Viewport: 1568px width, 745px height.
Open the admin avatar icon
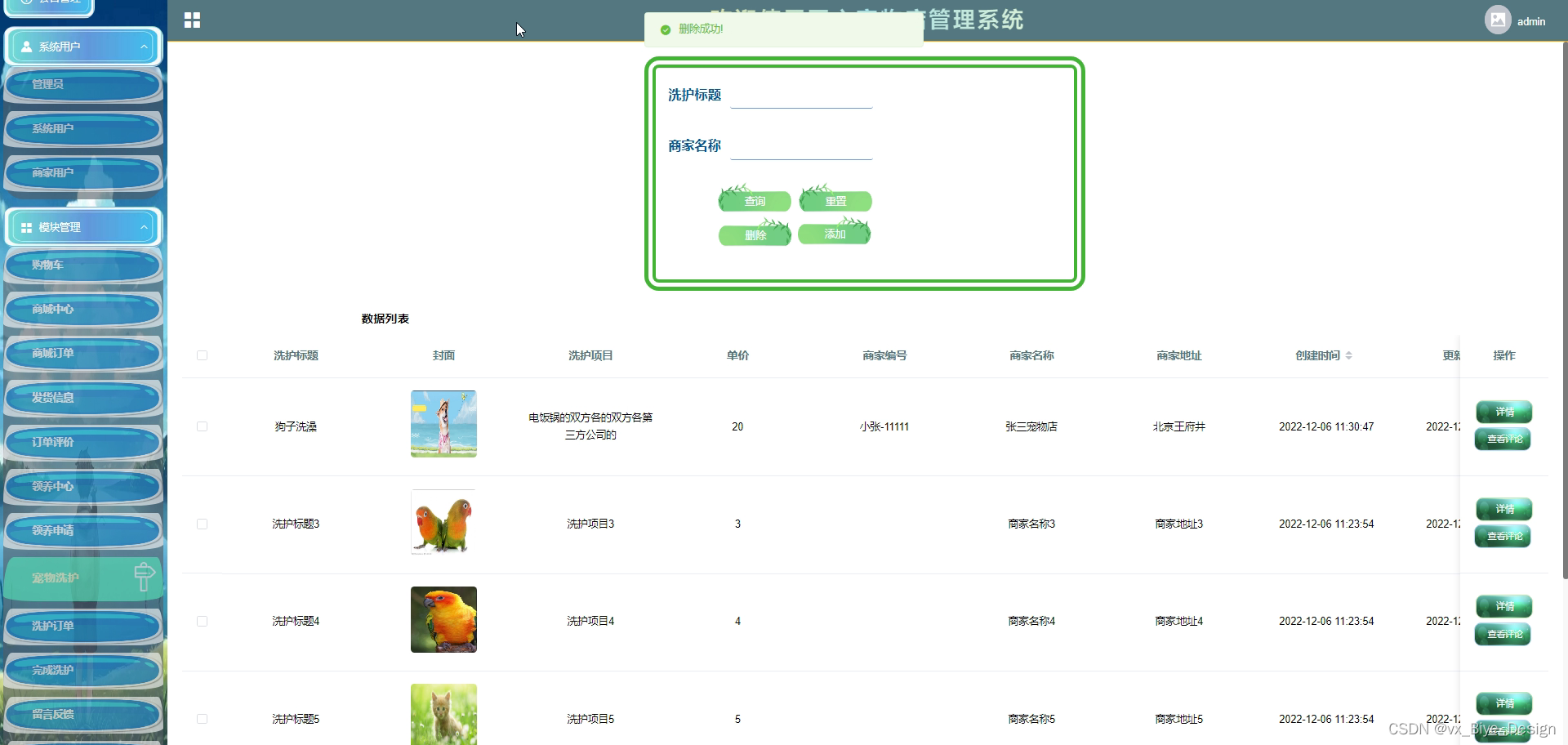[x=1498, y=20]
